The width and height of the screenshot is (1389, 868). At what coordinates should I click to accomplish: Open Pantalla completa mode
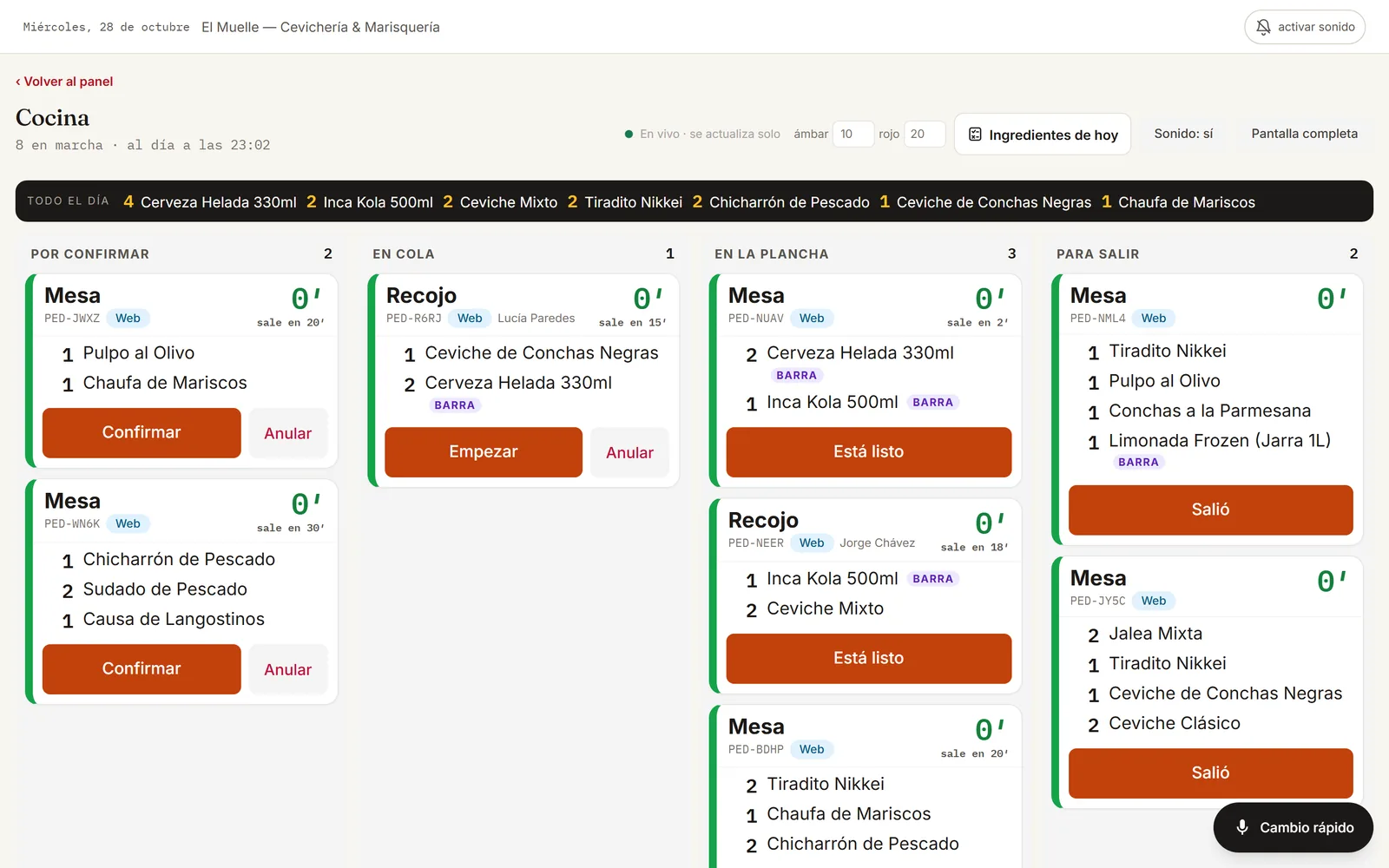pyautogui.click(x=1304, y=134)
